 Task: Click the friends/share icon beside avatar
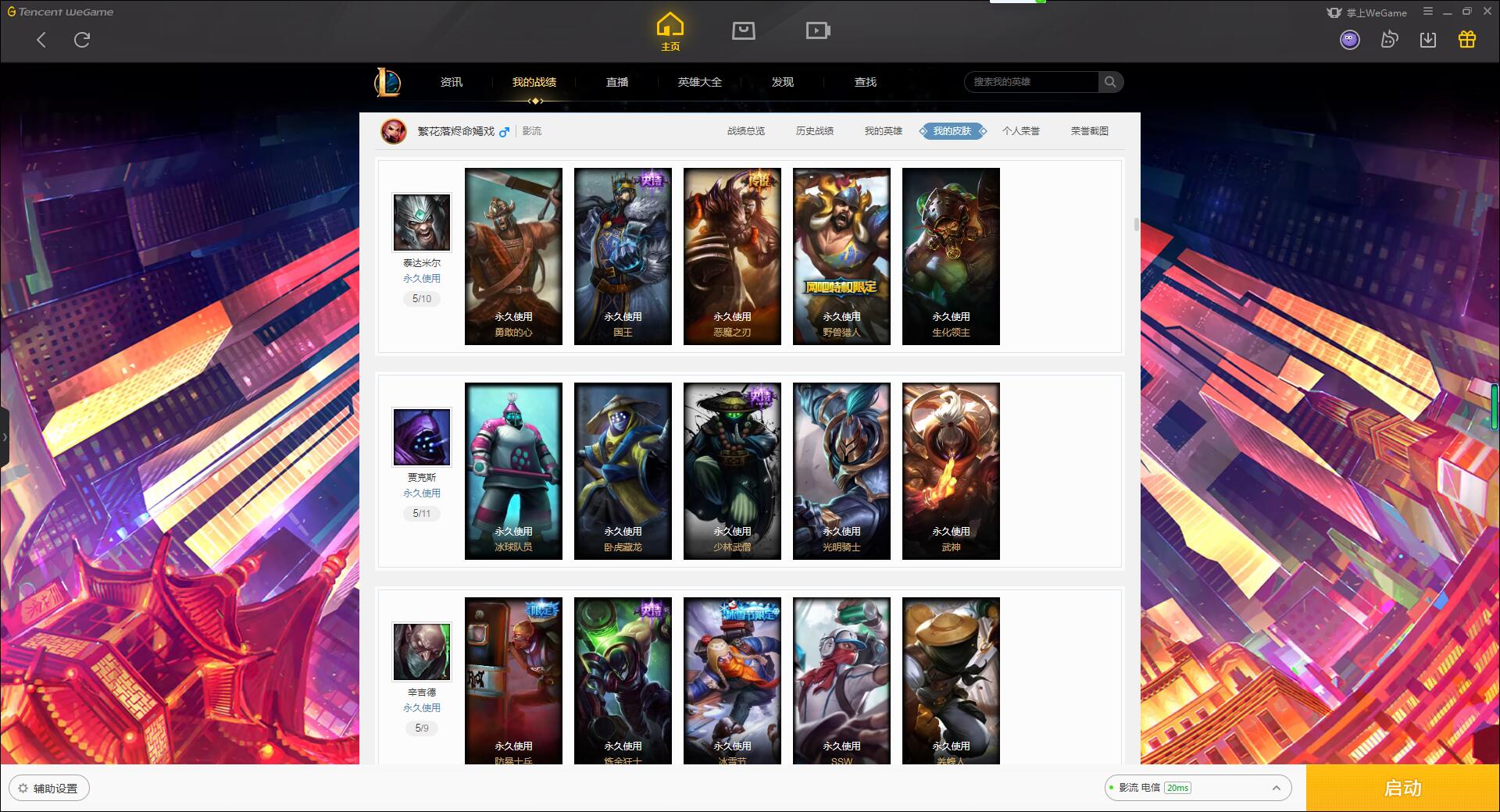coord(1389,40)
